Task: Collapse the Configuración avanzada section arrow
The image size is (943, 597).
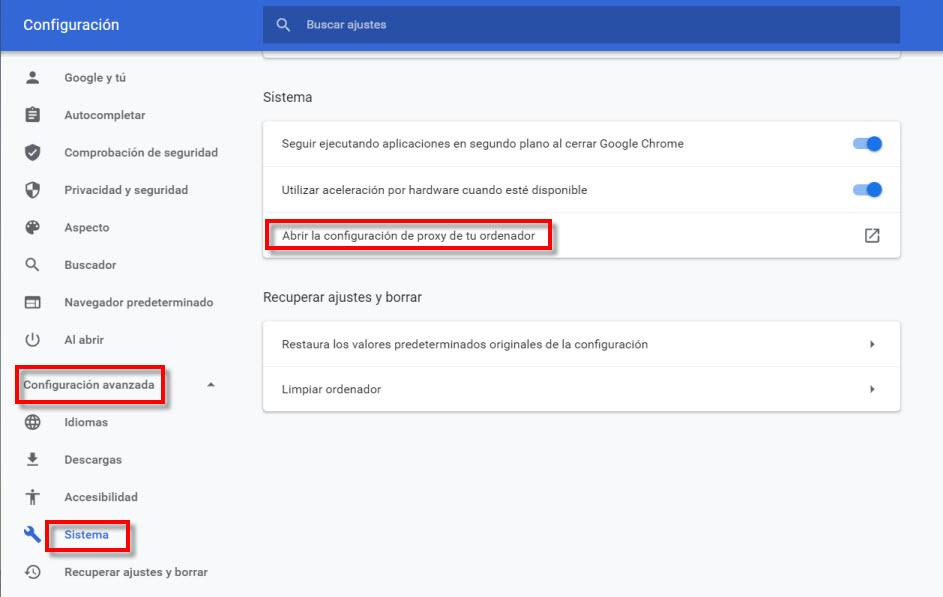Action: tap(210, 385)
